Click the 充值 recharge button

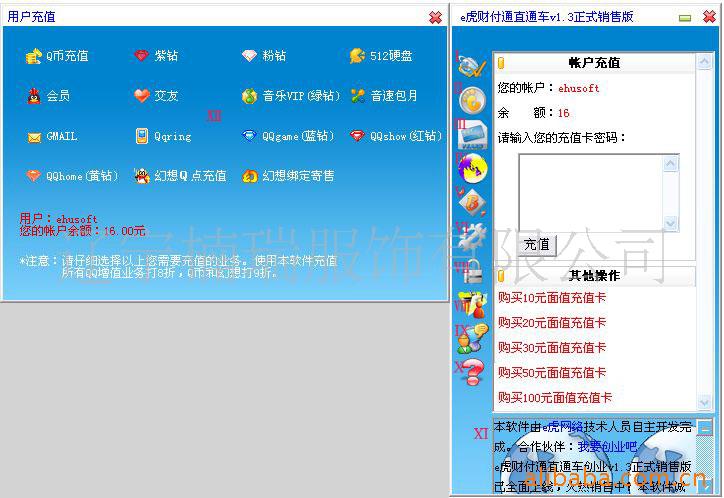(537, 245)
